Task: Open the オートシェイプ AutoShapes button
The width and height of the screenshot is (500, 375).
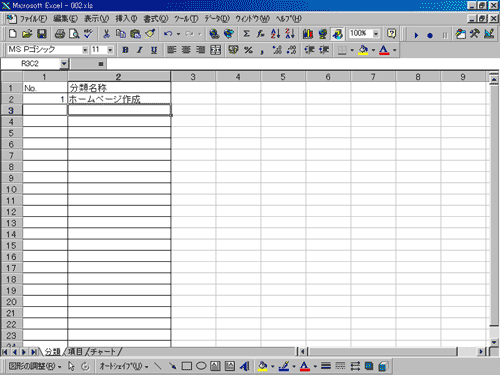Action: point(124,366)
